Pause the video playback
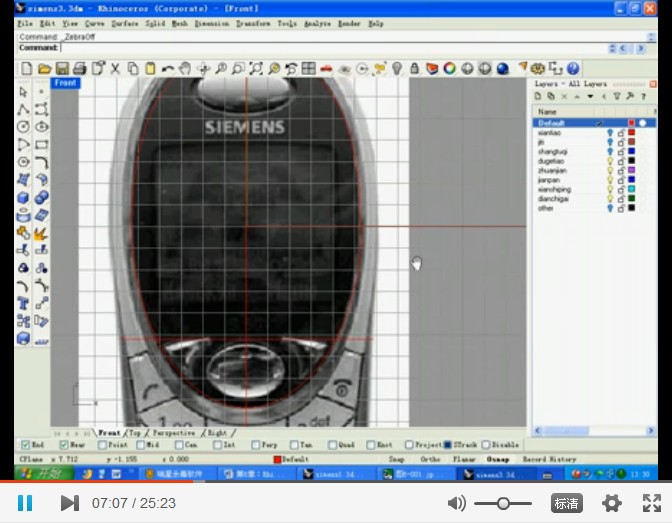672x523 pixels. click(x=25, y=503)
